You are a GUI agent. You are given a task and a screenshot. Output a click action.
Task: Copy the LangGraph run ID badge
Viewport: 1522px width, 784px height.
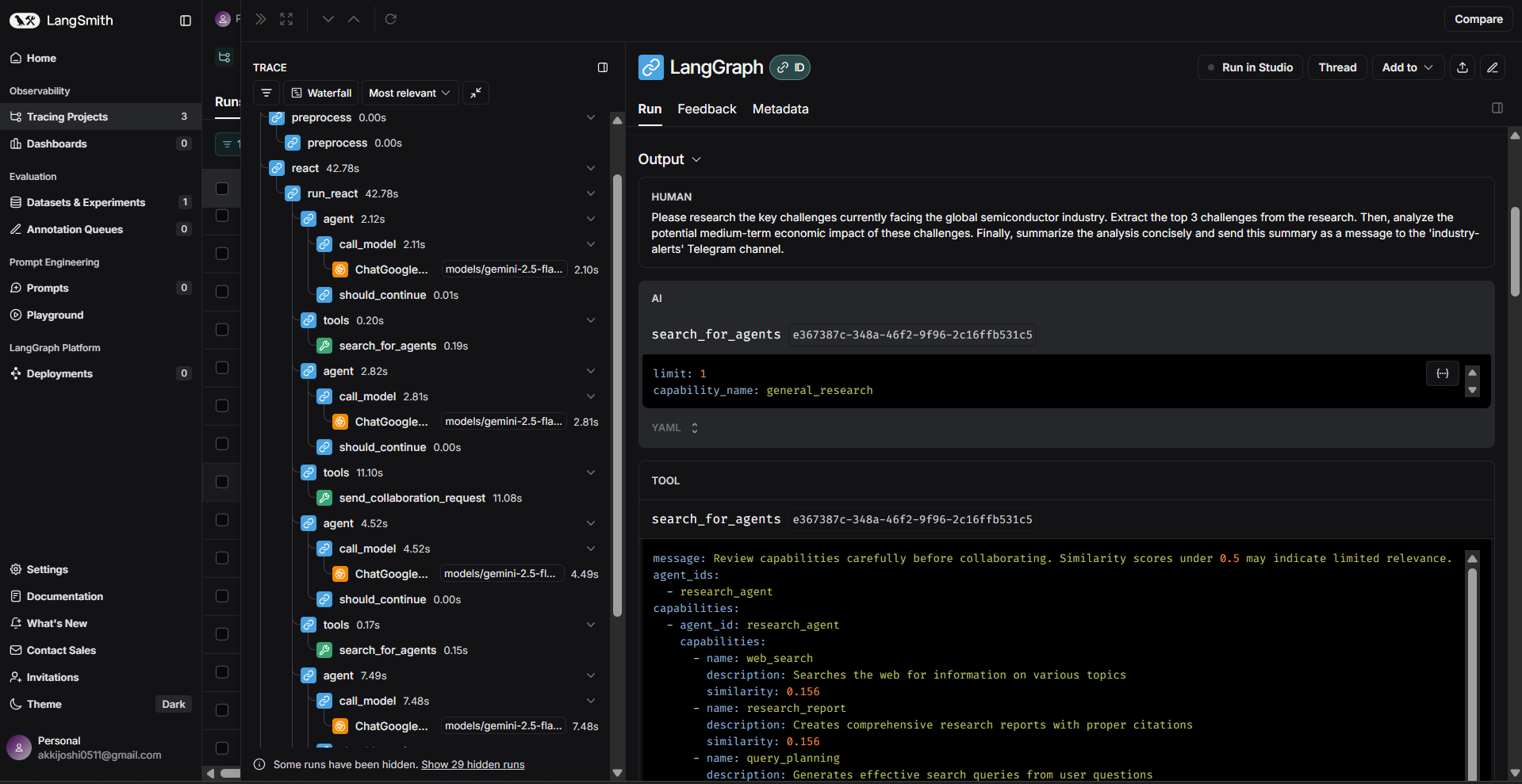pyautogui.click(x=790, y=67)
